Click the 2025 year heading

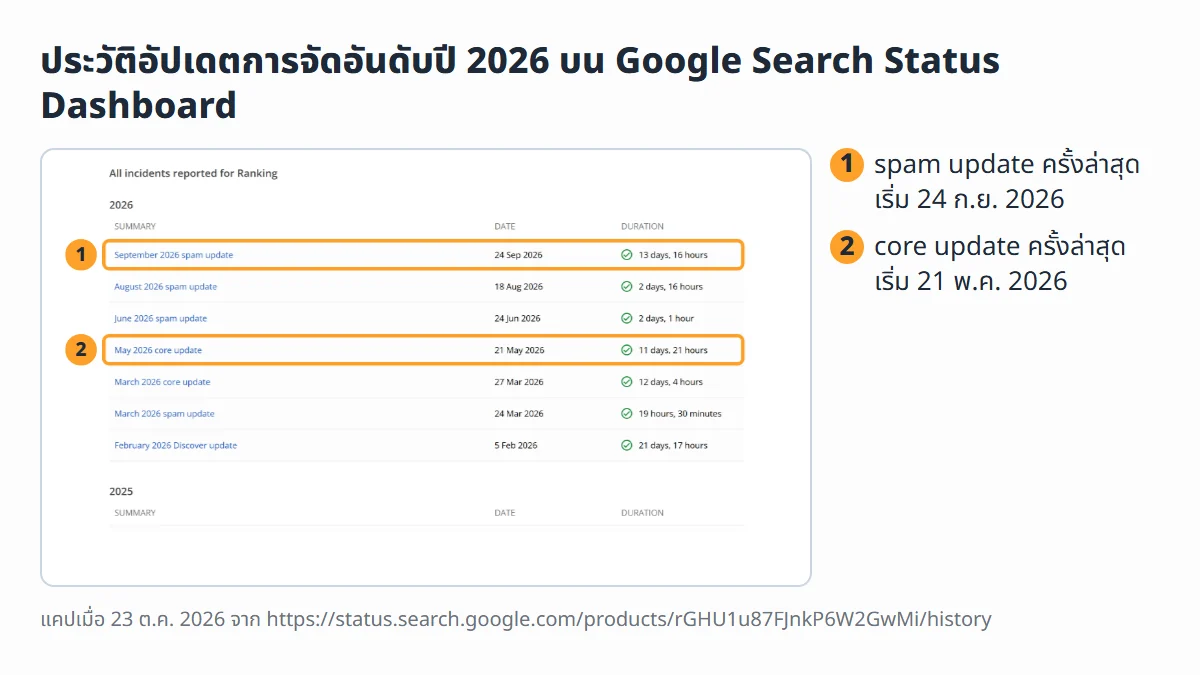tap(121, 492)
